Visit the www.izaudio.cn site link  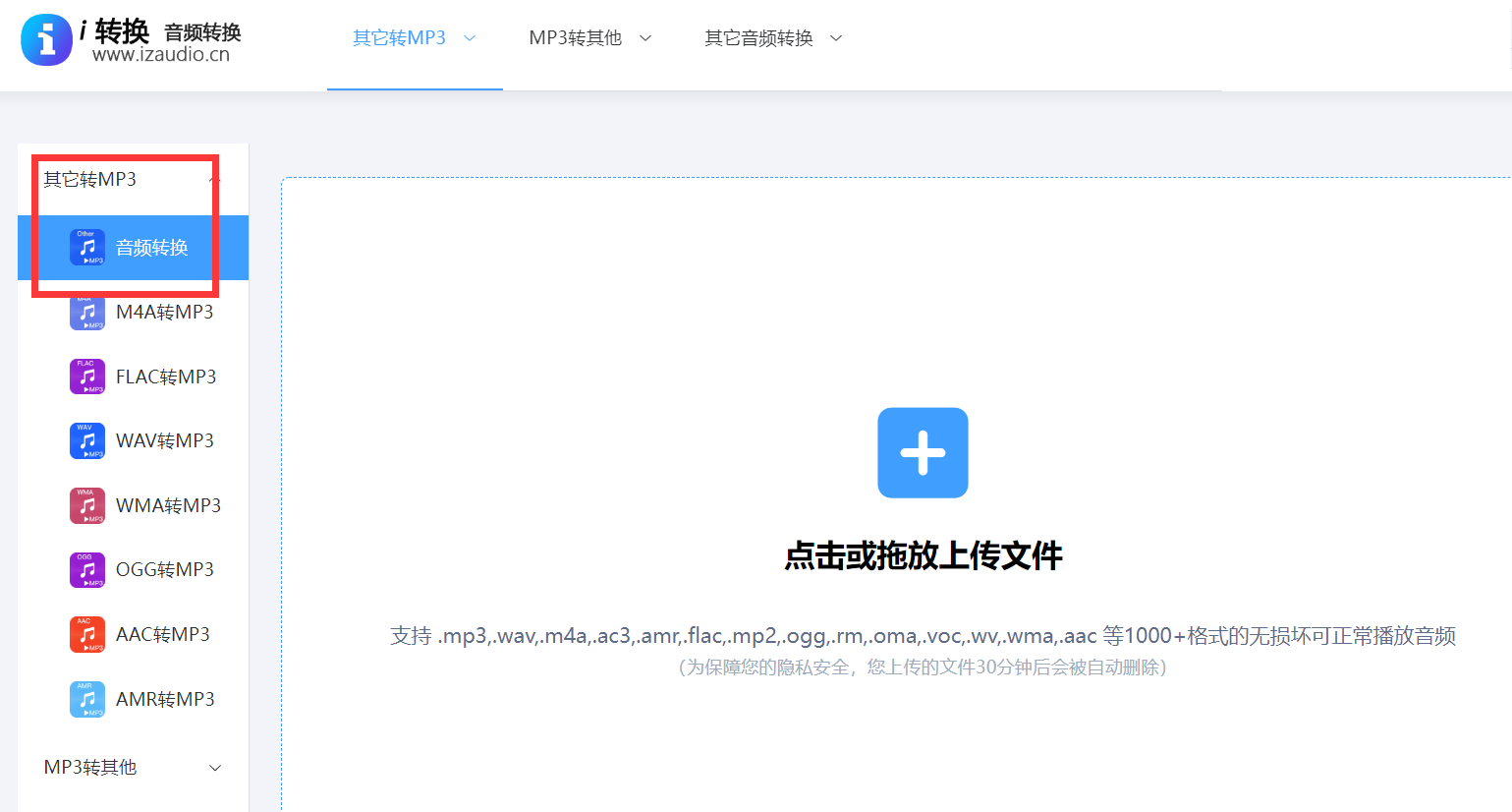pos(161,56)
